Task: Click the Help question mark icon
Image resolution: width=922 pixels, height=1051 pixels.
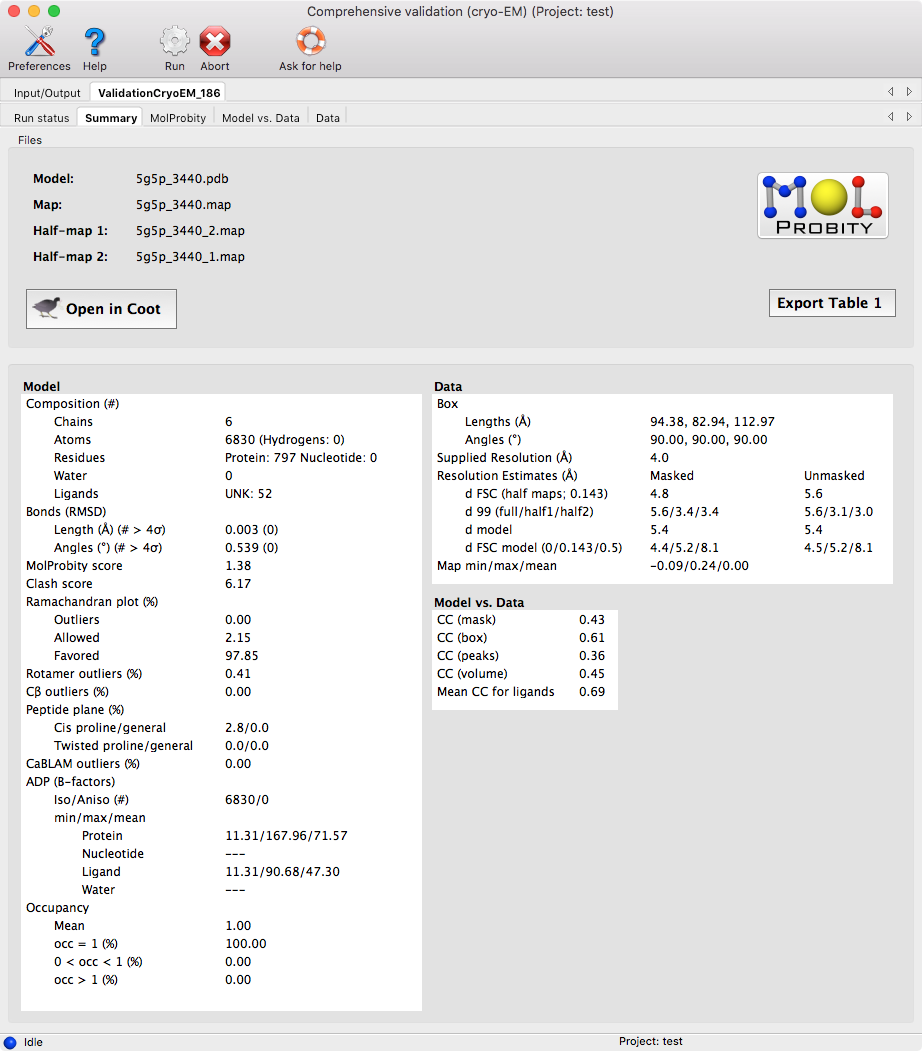Action: (95, 43)
